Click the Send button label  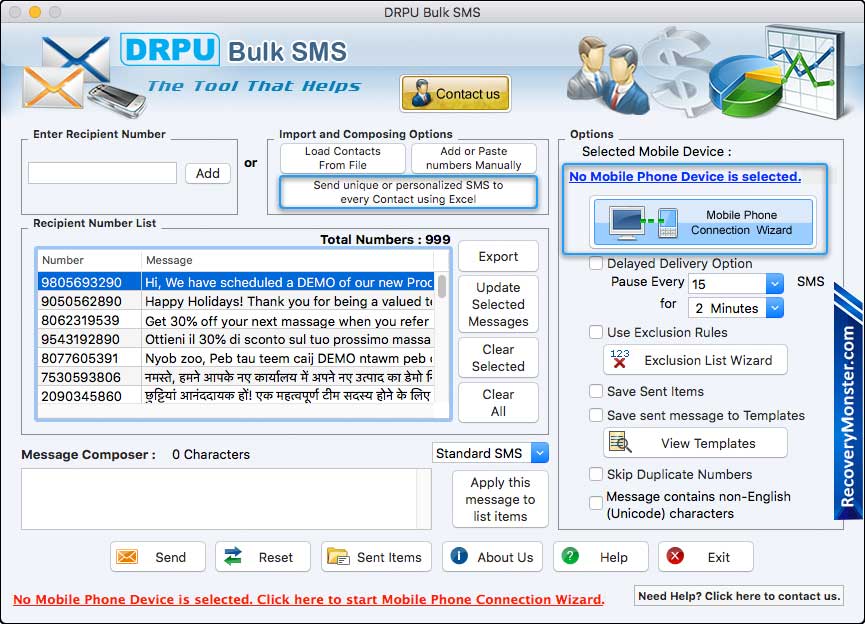tap(170, 557)
